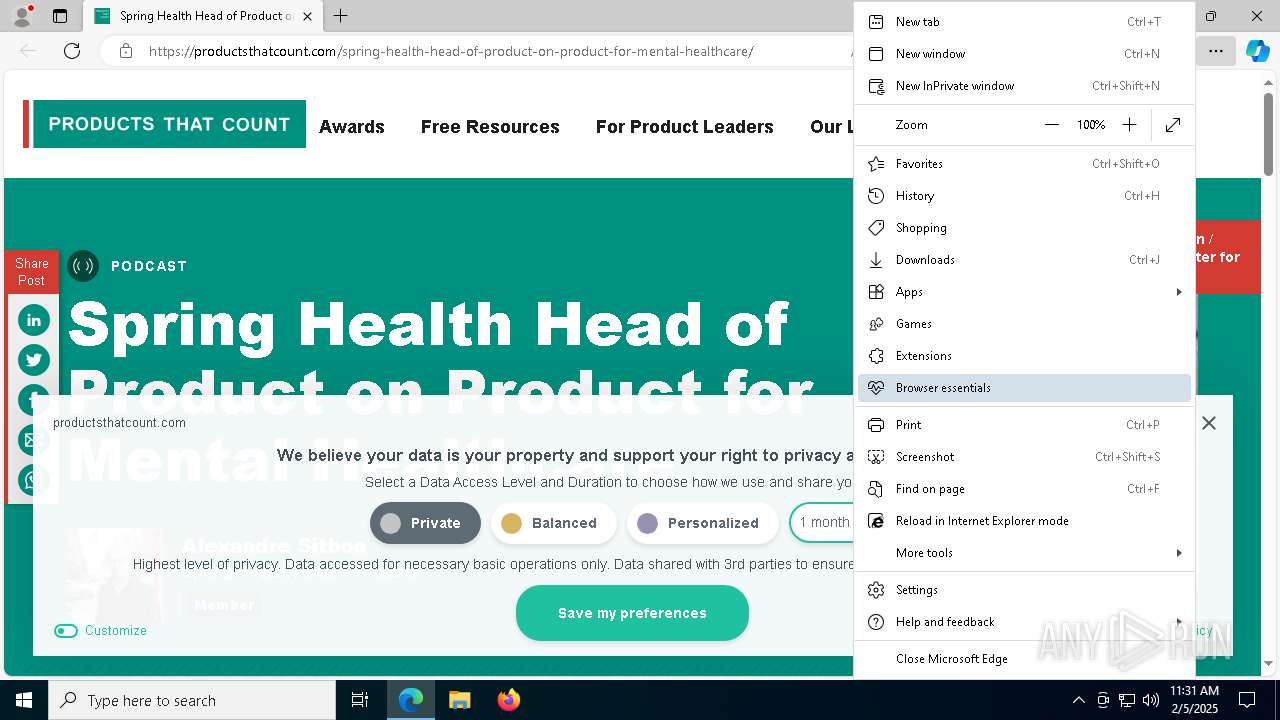Click the Screenshot icon in menu
The height and width of the screenshot is (720, 1280).
point(876,457)
